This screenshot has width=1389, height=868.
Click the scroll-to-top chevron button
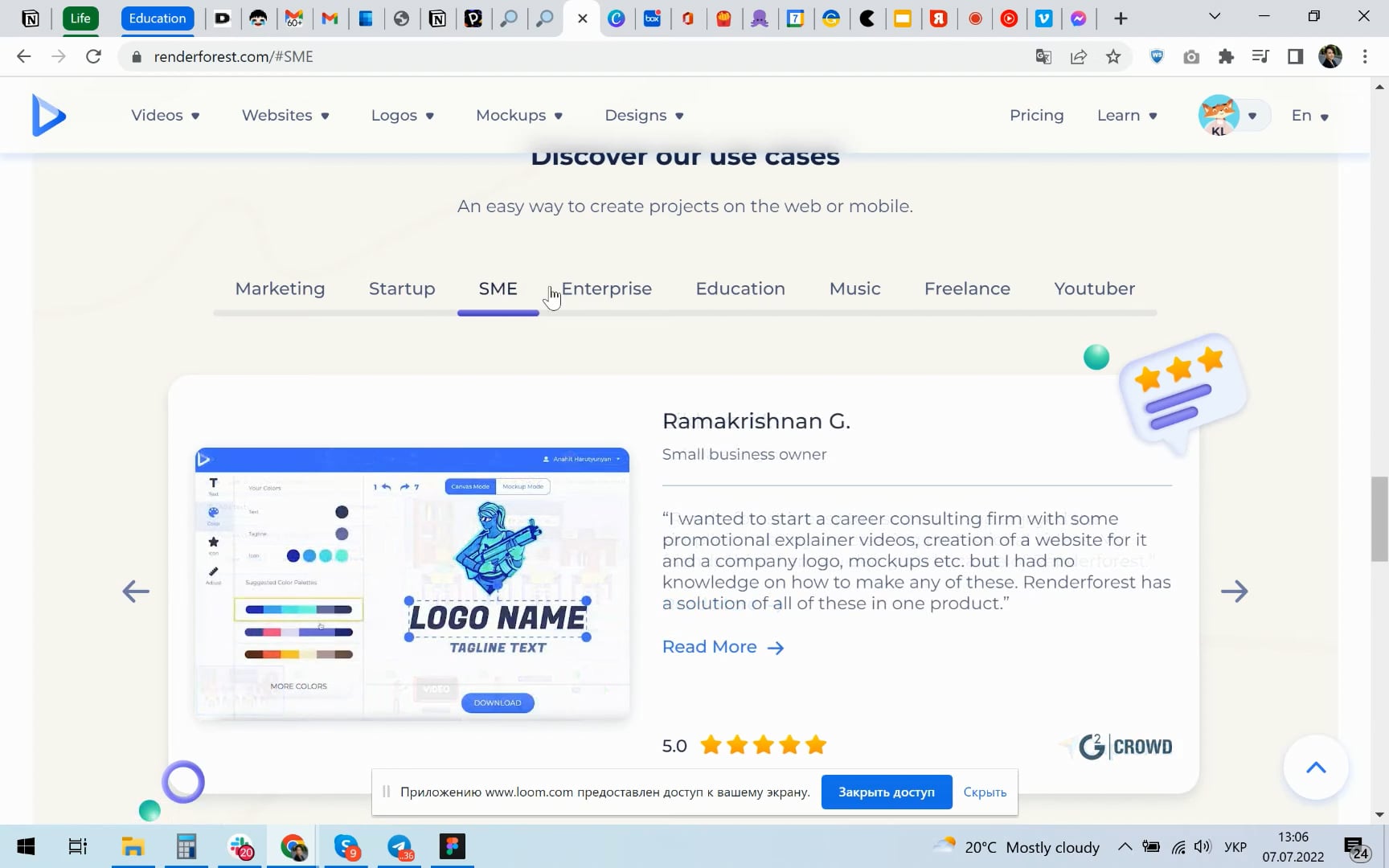[1316, 768]
